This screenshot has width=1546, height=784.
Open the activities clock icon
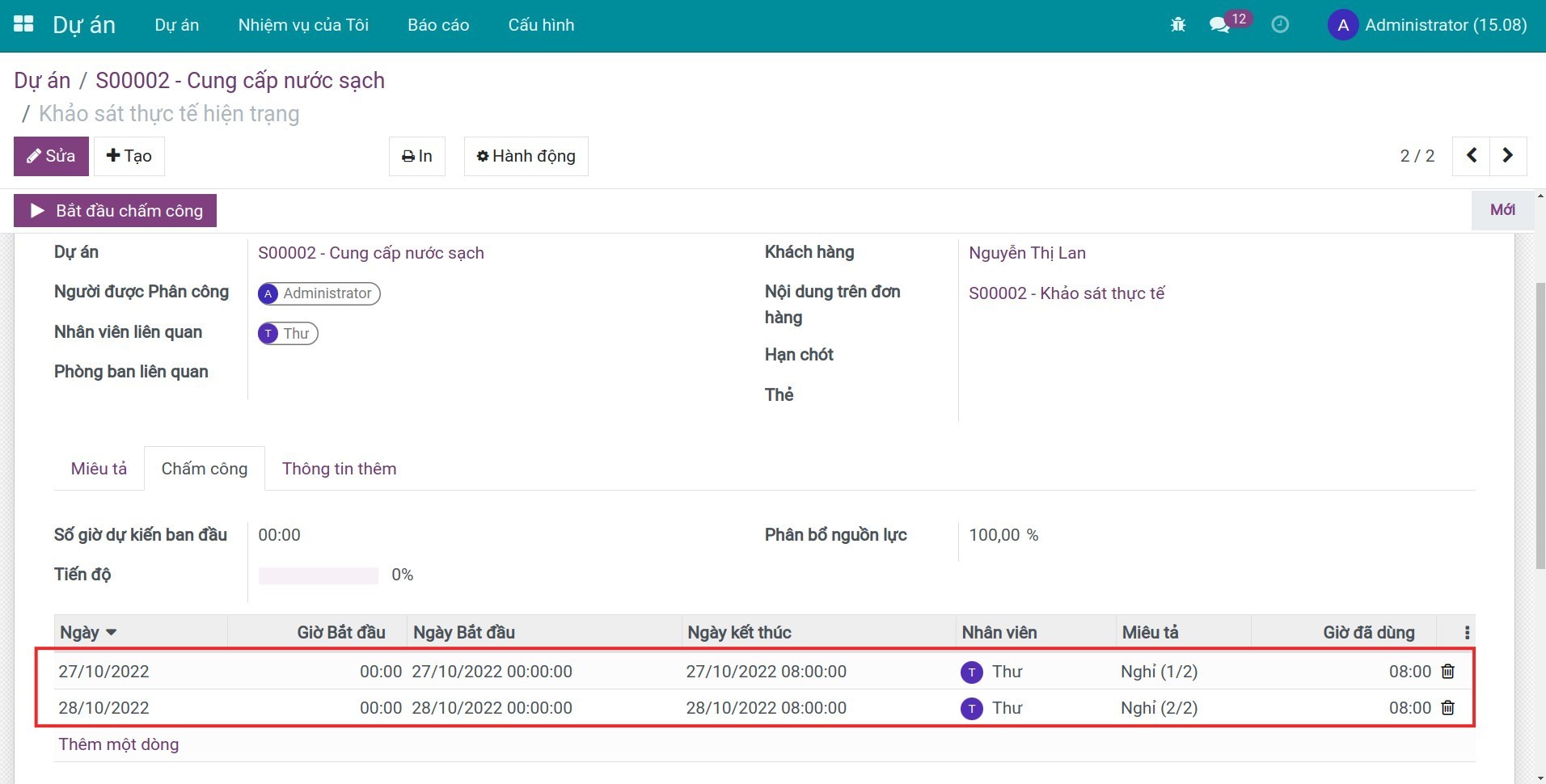(1280, 25)
